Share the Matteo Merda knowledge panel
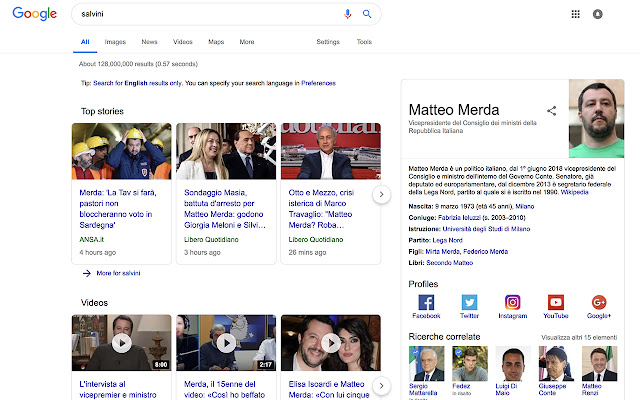This screenshot has height=400, width=640. 551,111
